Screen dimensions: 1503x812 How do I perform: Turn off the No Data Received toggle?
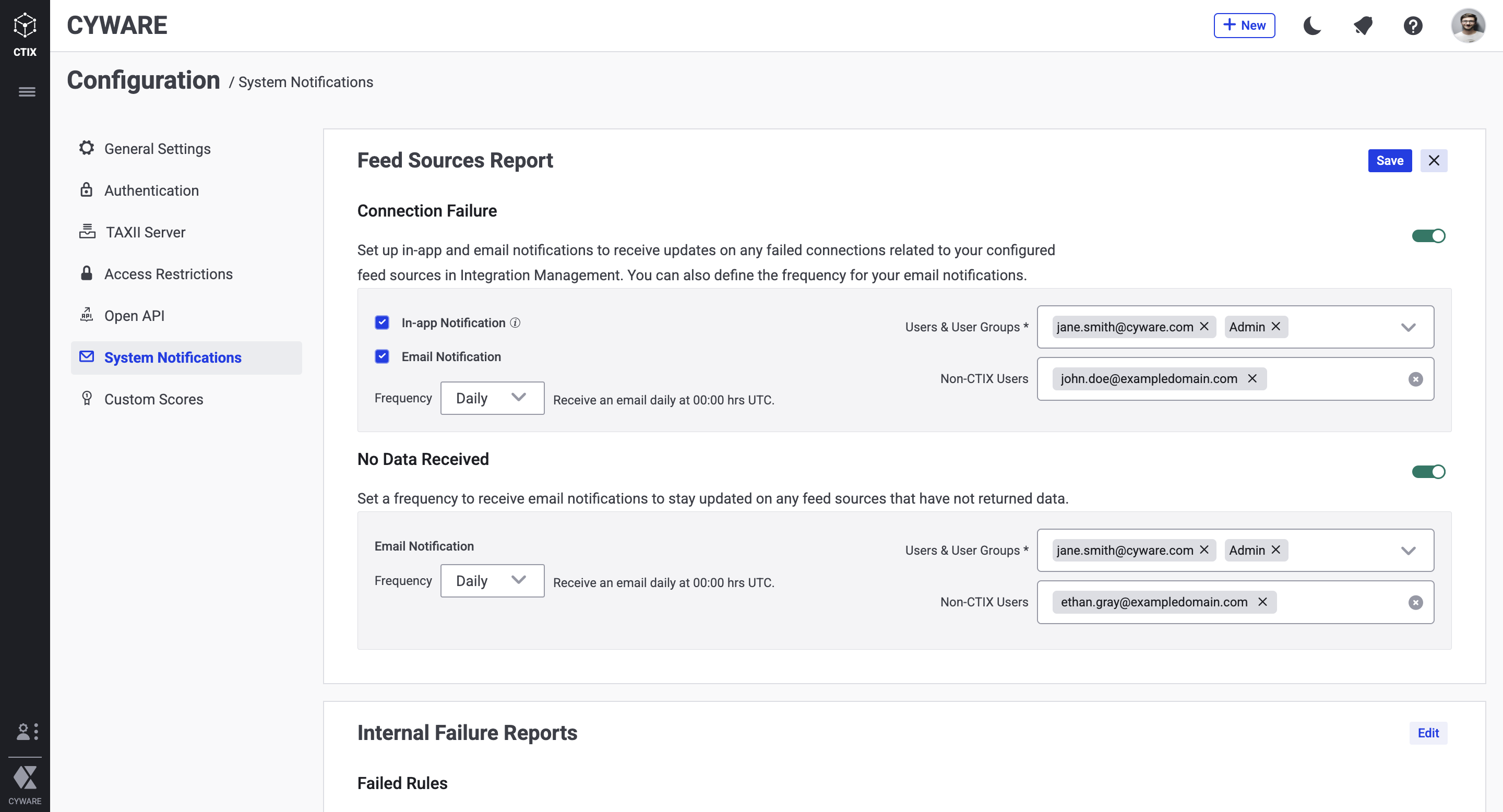pyautogui.click(x=1428, y=471)
